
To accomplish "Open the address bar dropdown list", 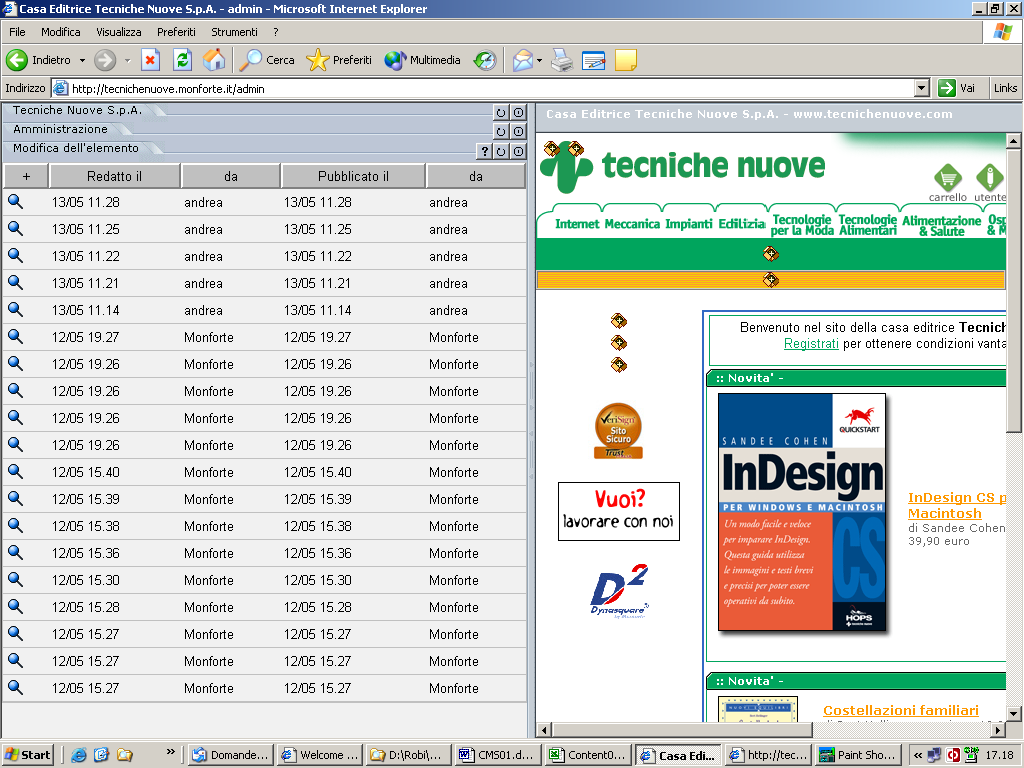I will [921, 88].
